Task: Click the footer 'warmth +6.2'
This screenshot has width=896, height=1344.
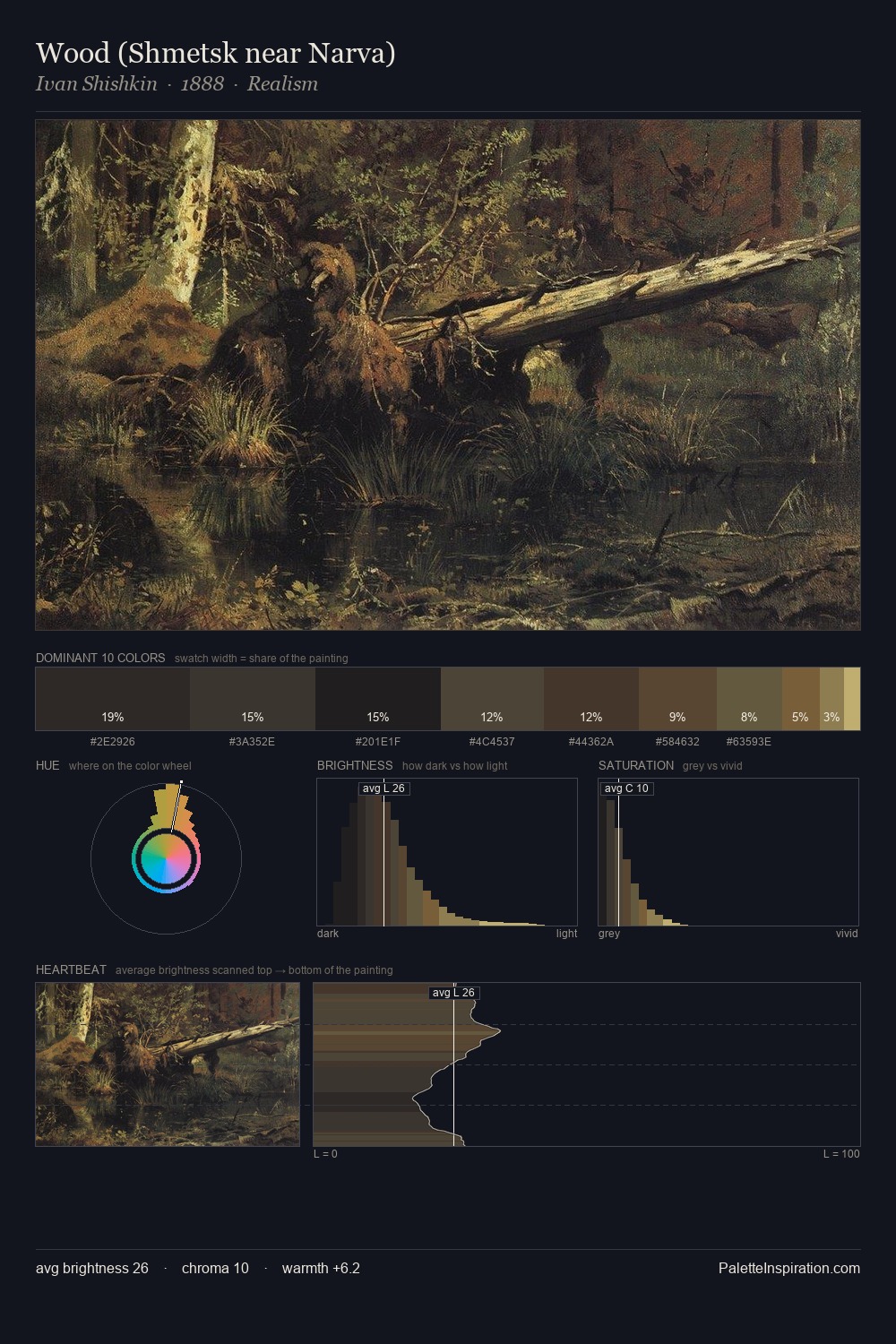Action: point(321,1268)
